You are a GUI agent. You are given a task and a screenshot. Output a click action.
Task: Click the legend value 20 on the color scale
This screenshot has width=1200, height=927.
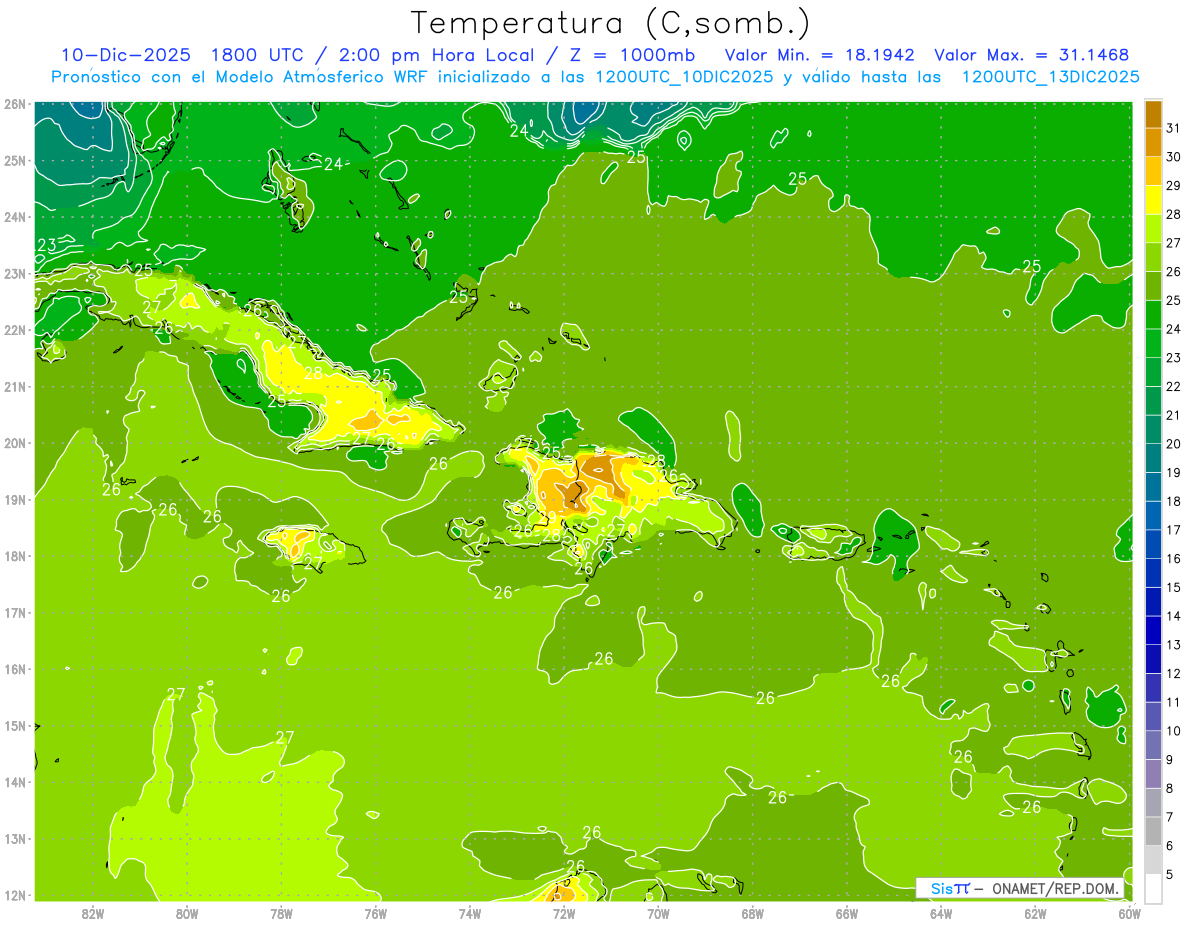(x=1174, y=443)
